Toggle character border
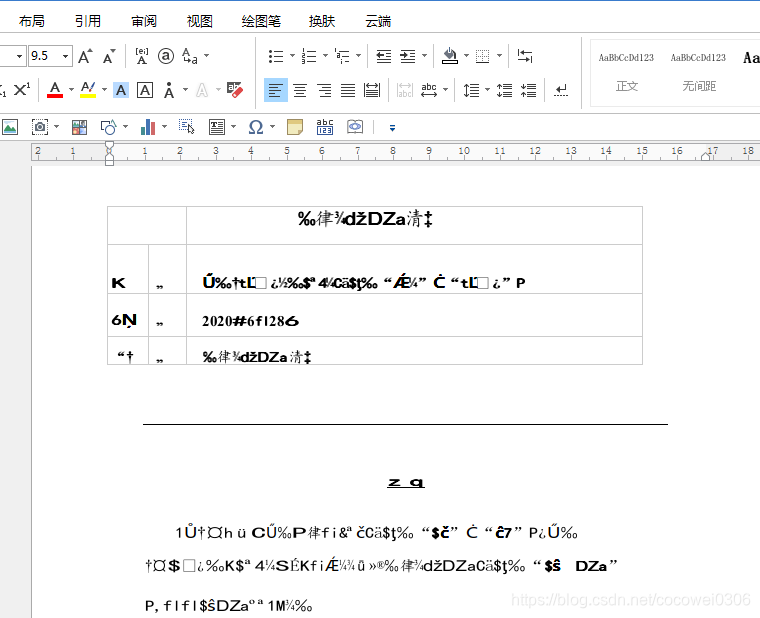 pyautogui.click(x=145, y=90)
